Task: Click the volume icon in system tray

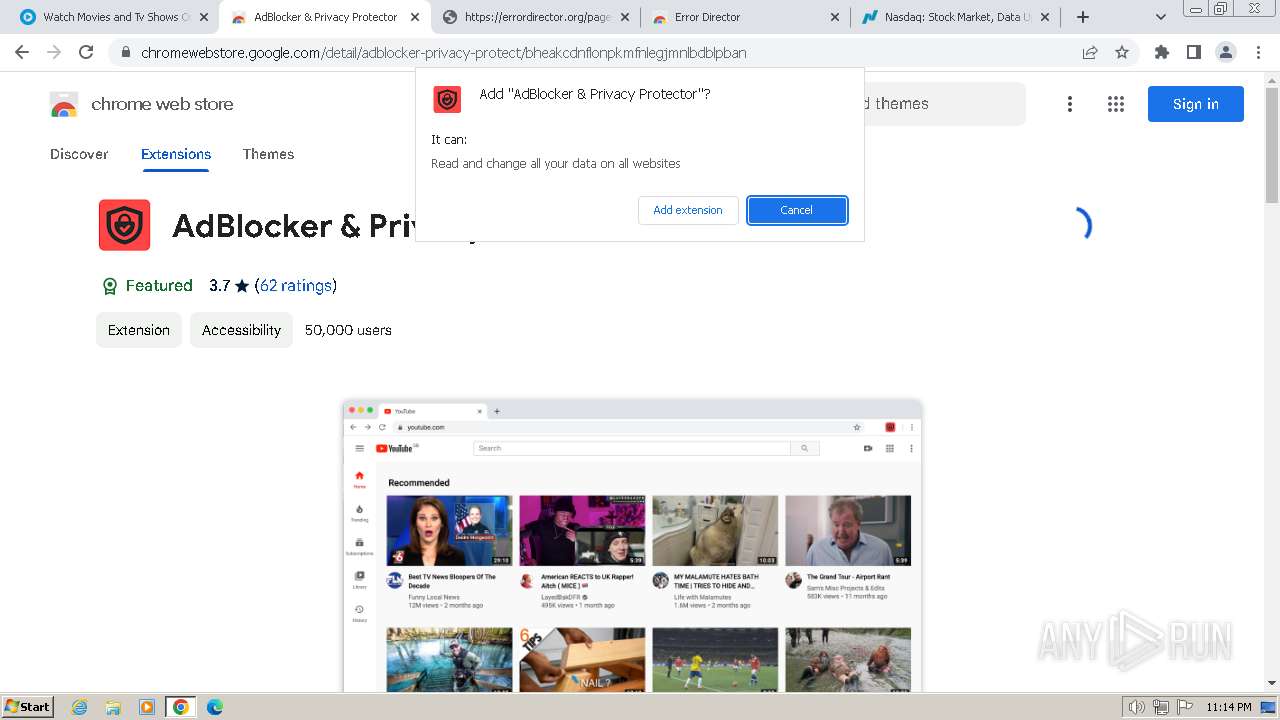Action: click(x=1137, y=707)
